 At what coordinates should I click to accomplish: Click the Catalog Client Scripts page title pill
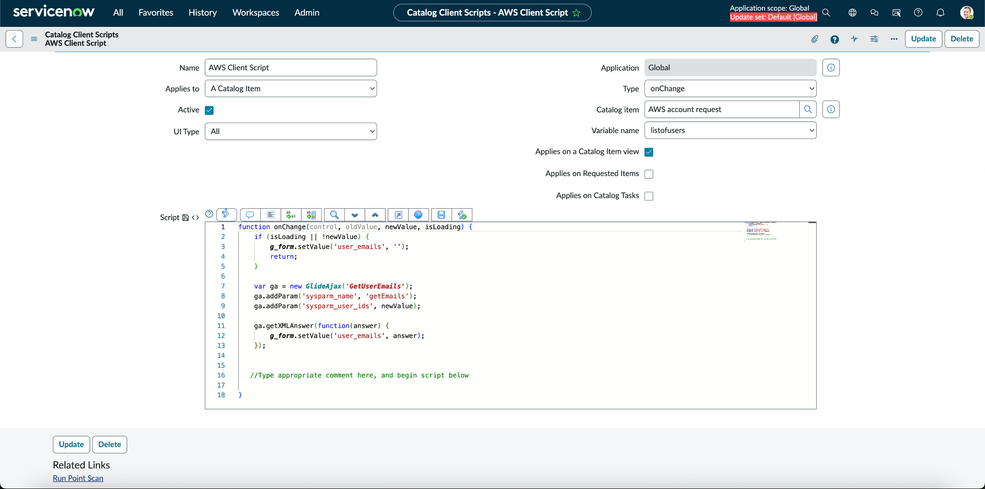[x=492, y=13]
